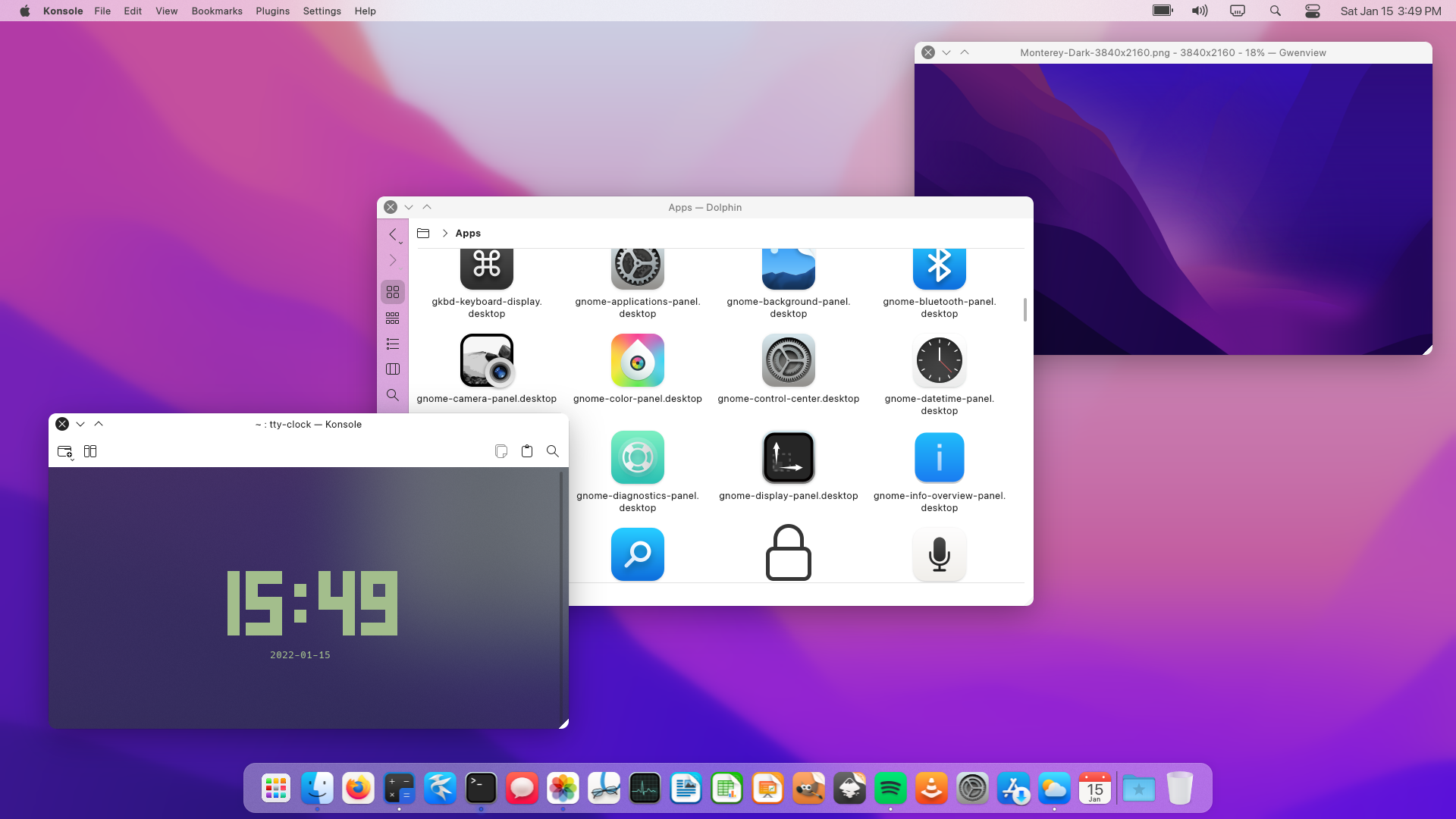Image resolution: width=1456 pixels, height=819 pixels.
Task: Open the Bookmarks menu
Action: (x=217, y=11)
